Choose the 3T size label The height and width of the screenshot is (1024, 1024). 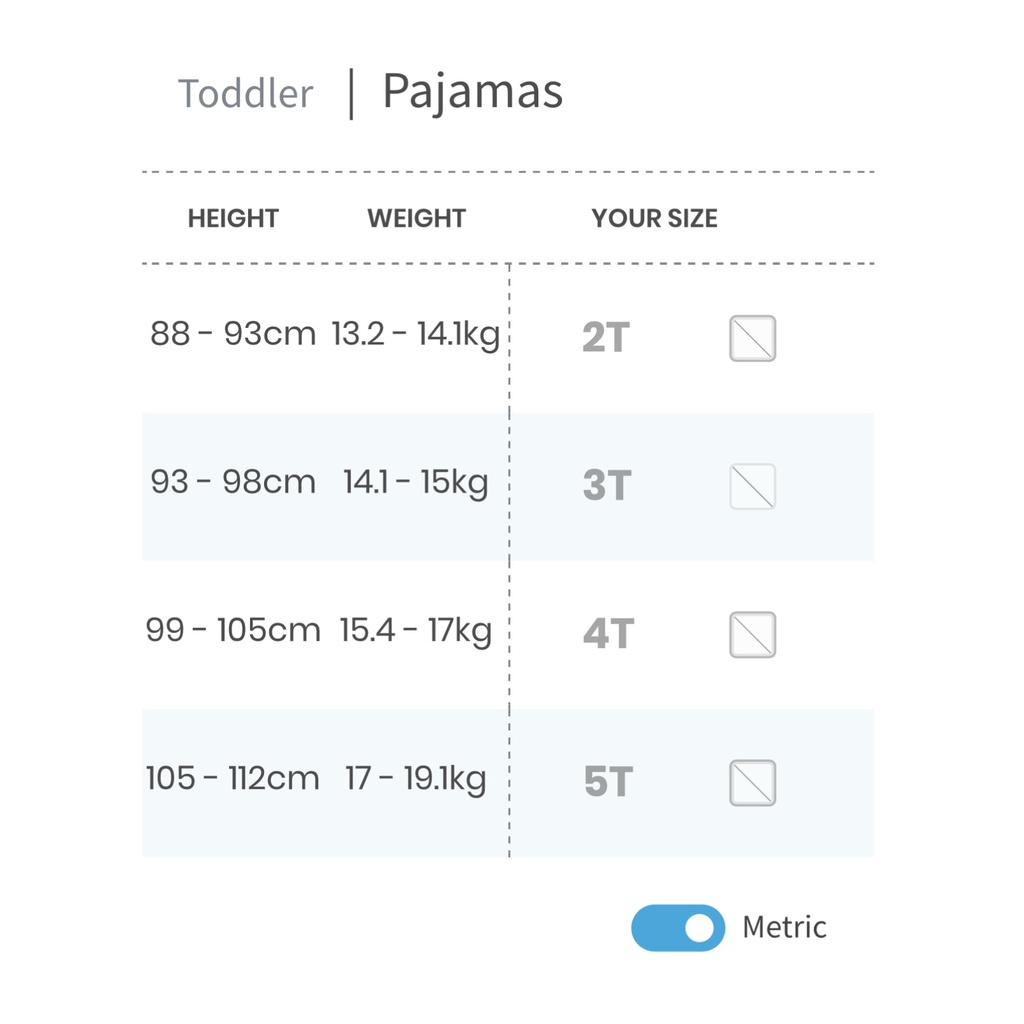pyautogui.click(x=606, y=486)
